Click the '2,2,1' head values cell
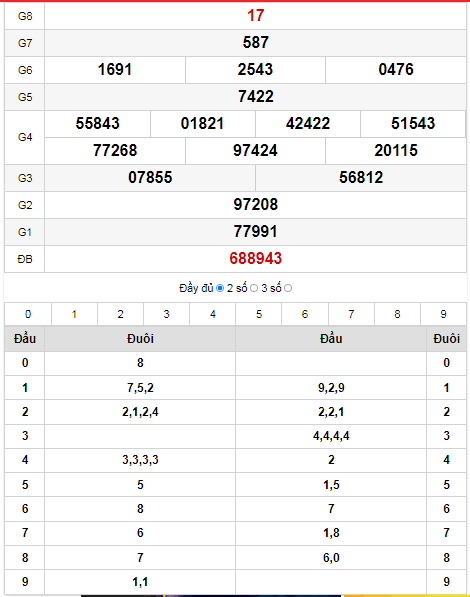470x597 pixels. click(331, 412)
